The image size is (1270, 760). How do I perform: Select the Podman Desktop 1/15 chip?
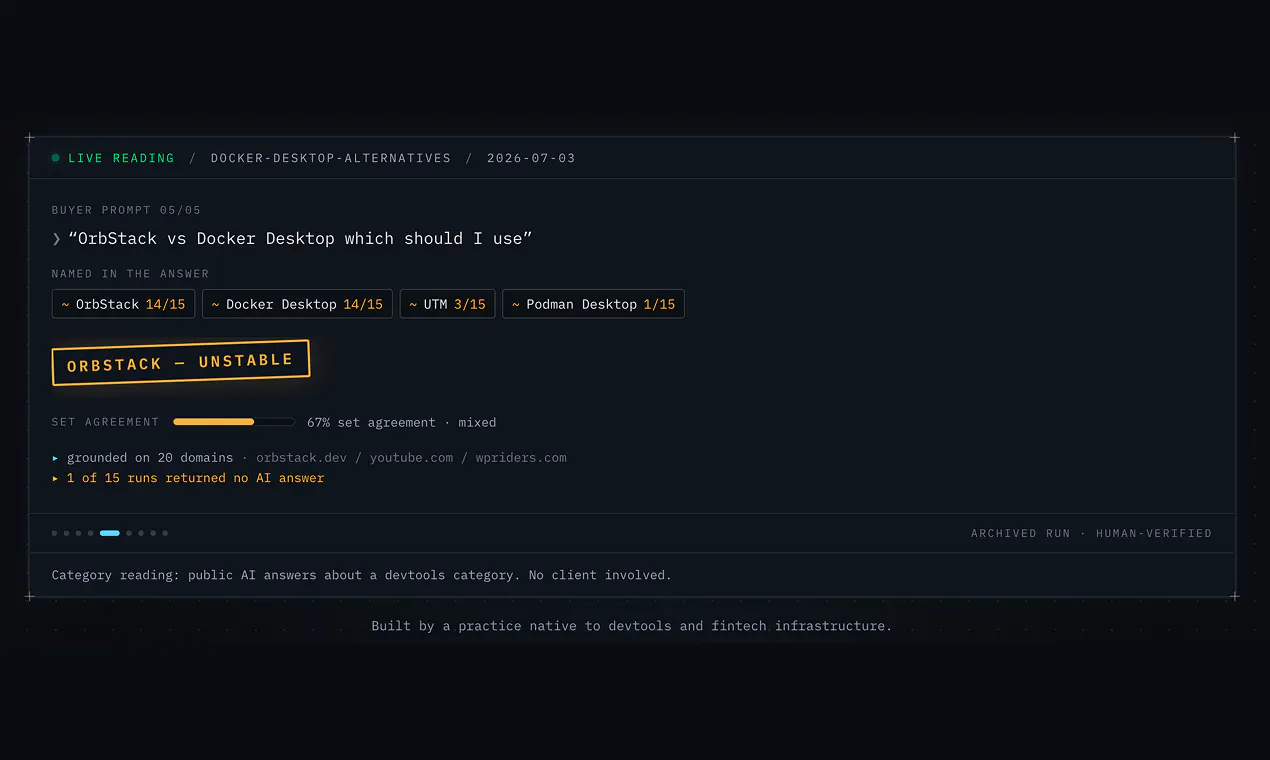(x=593, y=304)
